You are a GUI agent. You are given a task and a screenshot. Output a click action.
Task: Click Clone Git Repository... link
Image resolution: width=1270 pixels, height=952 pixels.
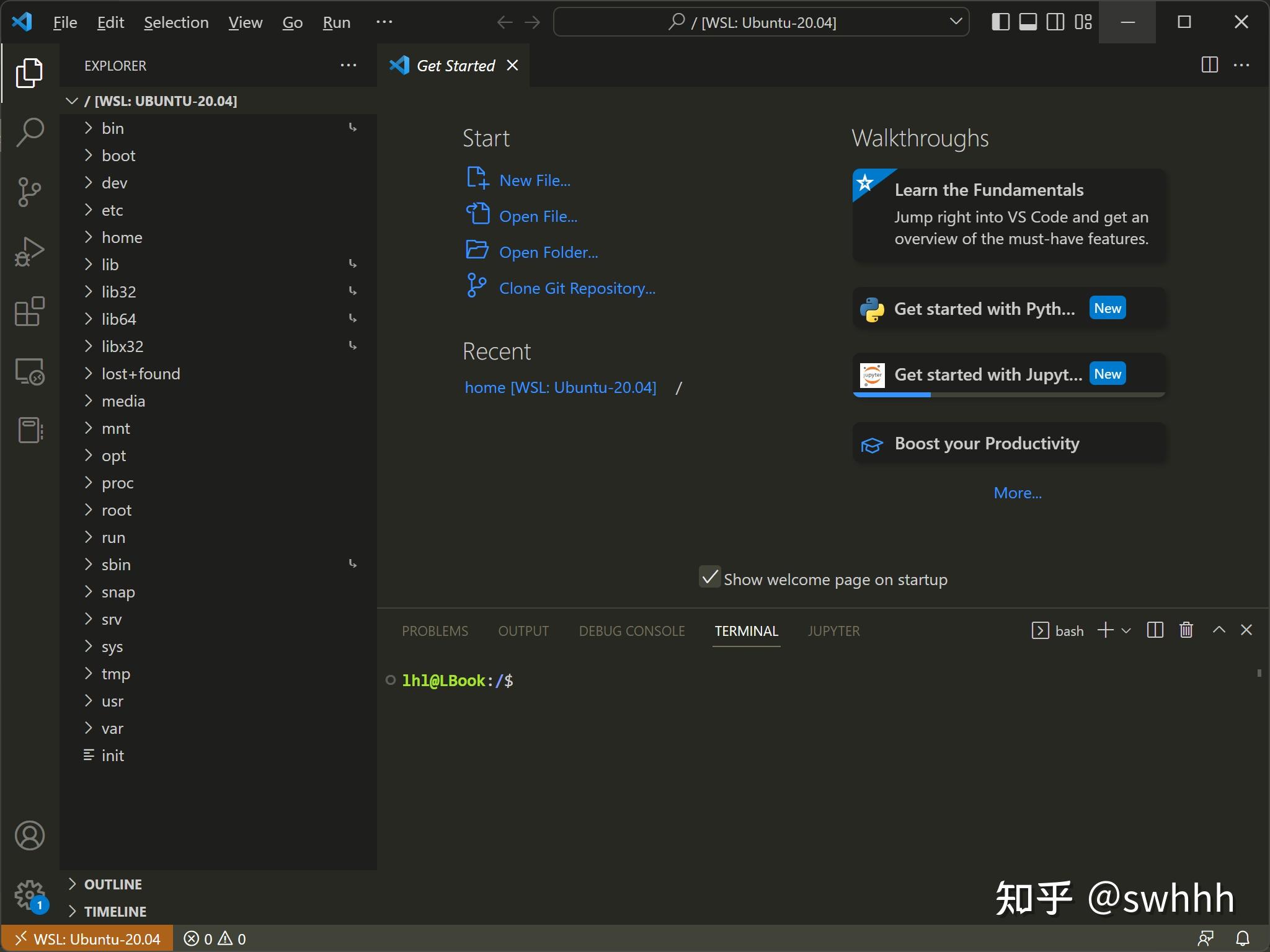click(577, 288)
